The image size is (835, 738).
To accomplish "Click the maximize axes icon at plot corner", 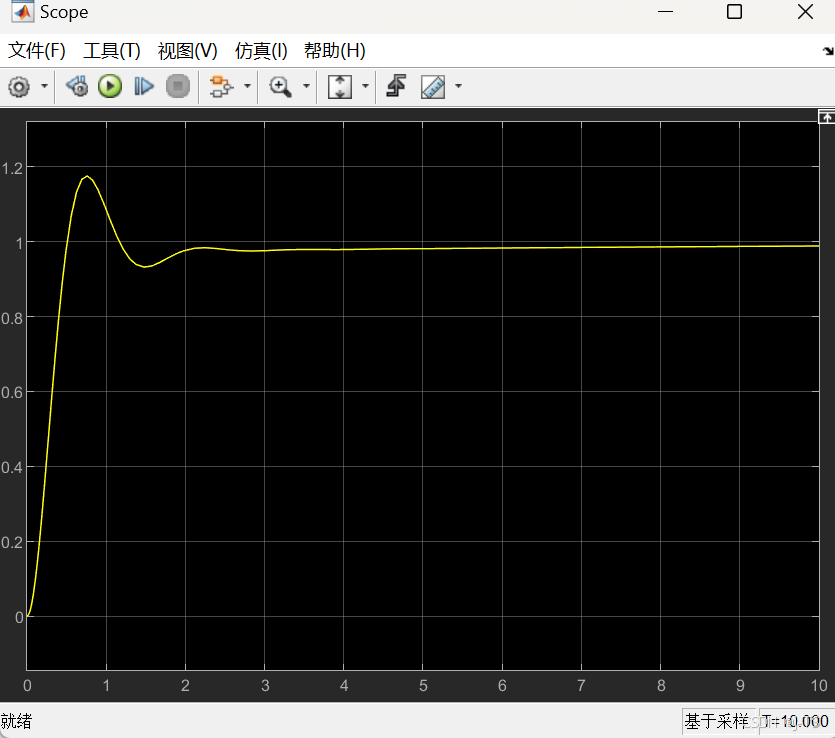I will click(826, 117).
